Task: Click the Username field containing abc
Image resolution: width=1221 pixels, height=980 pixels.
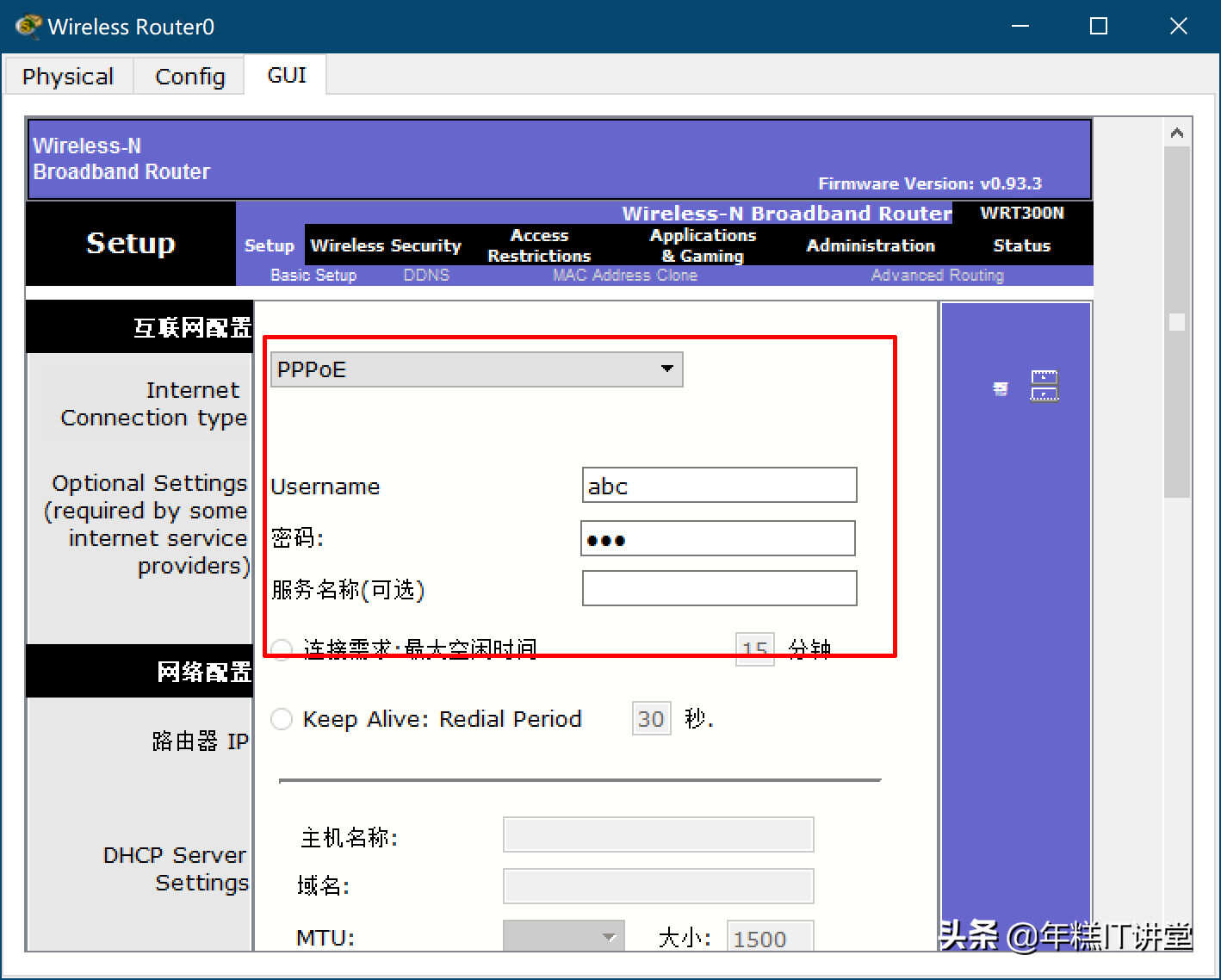Action: point(720,485)
